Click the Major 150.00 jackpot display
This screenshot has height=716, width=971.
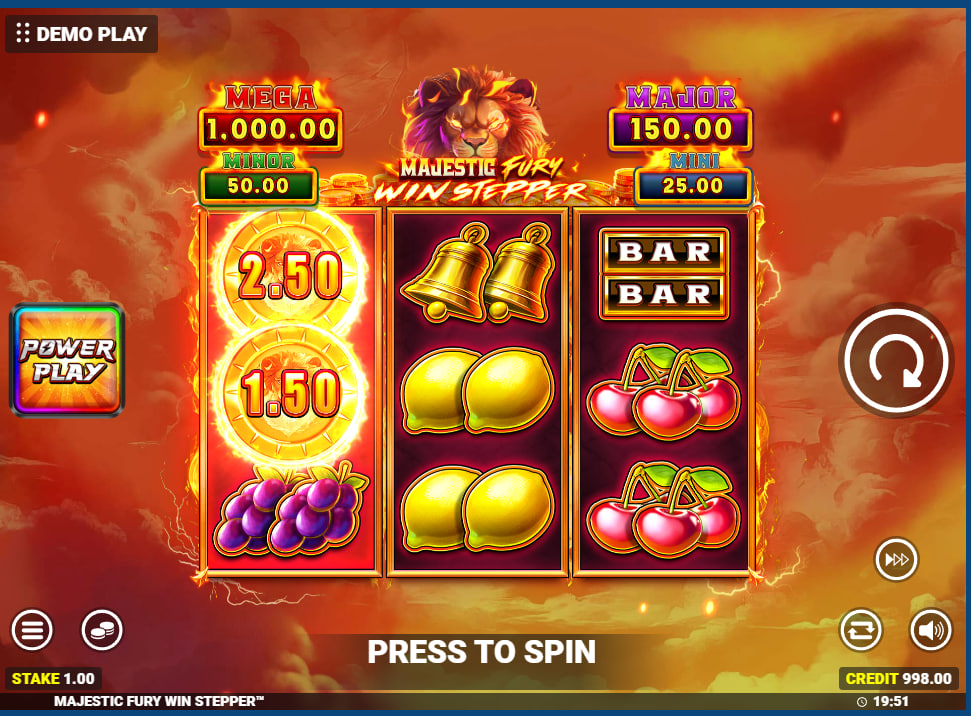click(681, 118)
